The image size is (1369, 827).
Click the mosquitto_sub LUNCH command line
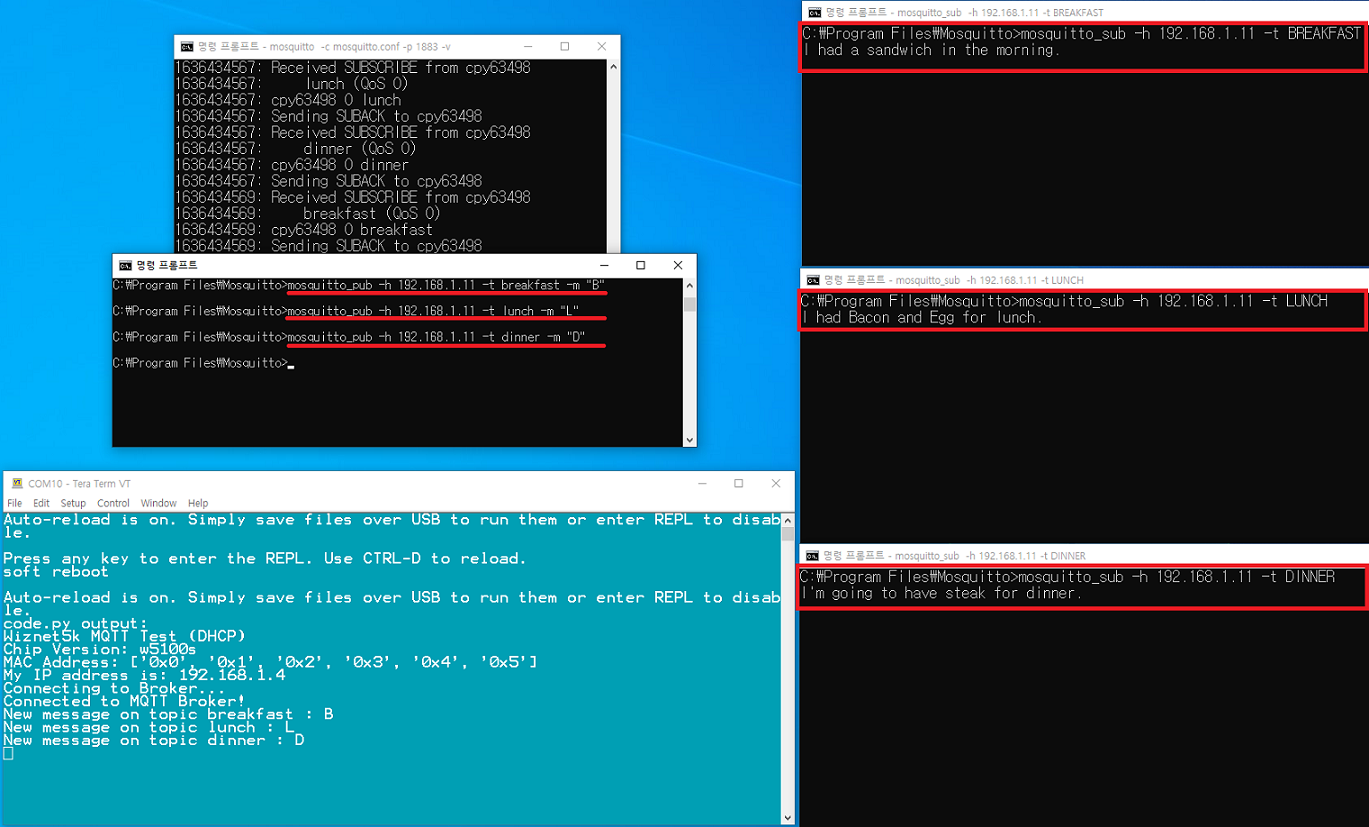[1065, 301]
